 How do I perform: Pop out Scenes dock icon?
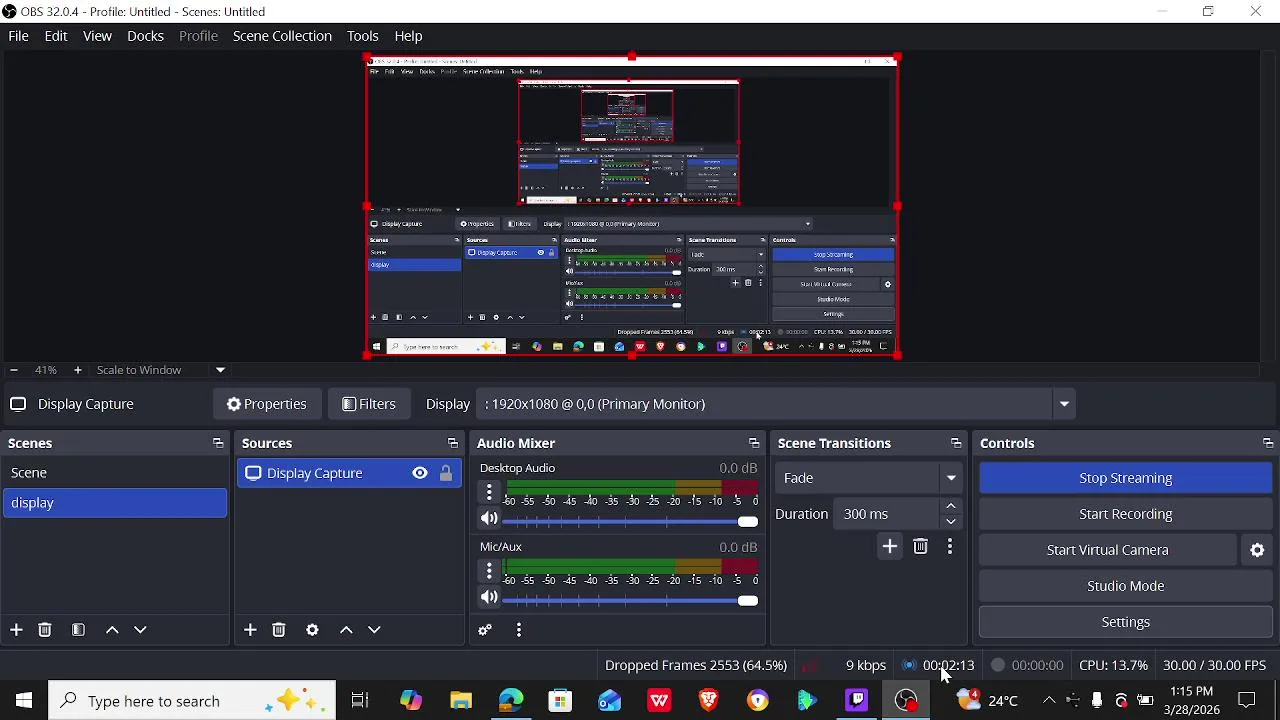coord(217,444)
